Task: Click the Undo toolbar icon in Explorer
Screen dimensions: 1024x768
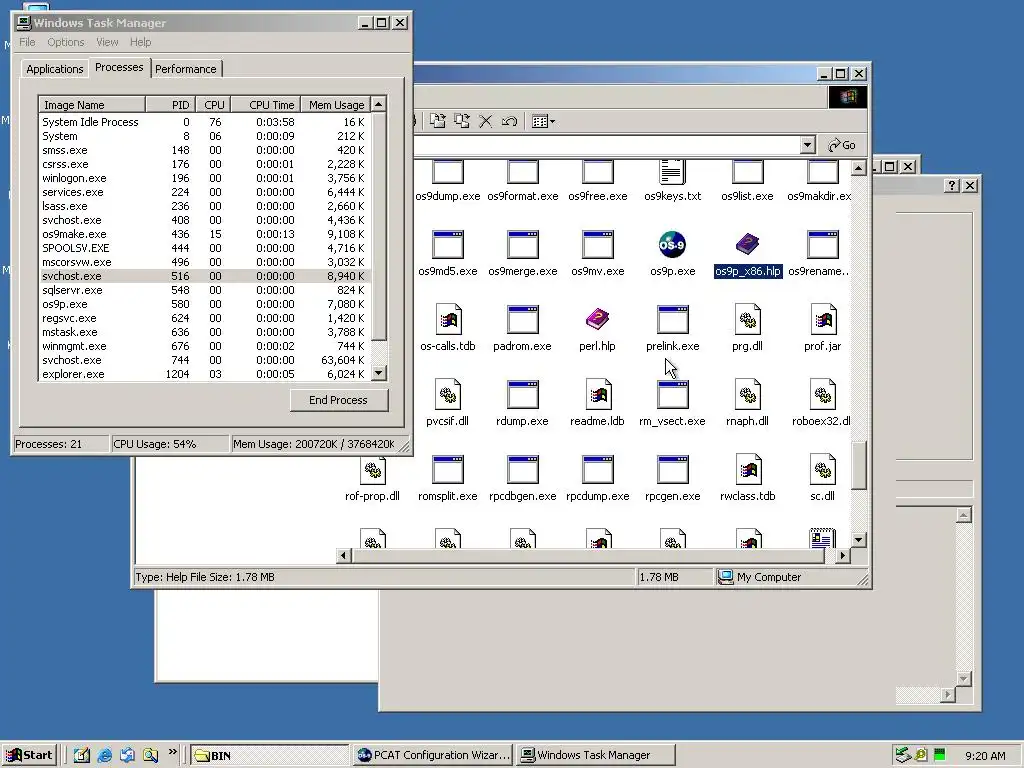Action: (x=509, y=121)
